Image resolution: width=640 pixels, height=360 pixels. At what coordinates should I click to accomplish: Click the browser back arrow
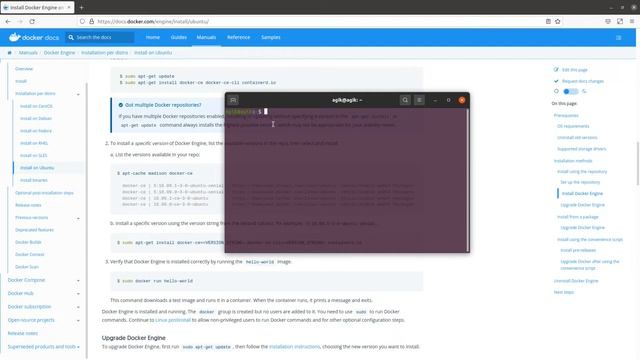click(8, 22)
